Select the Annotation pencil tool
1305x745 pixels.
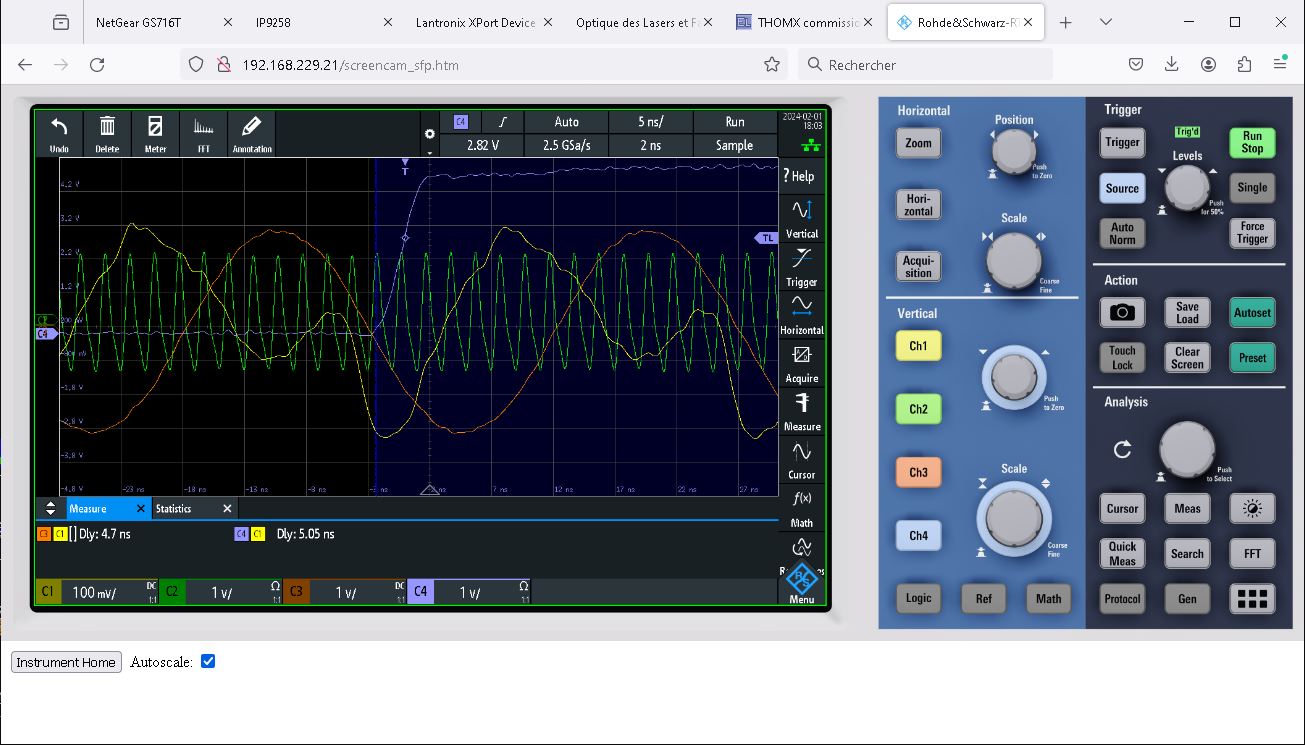251,133
